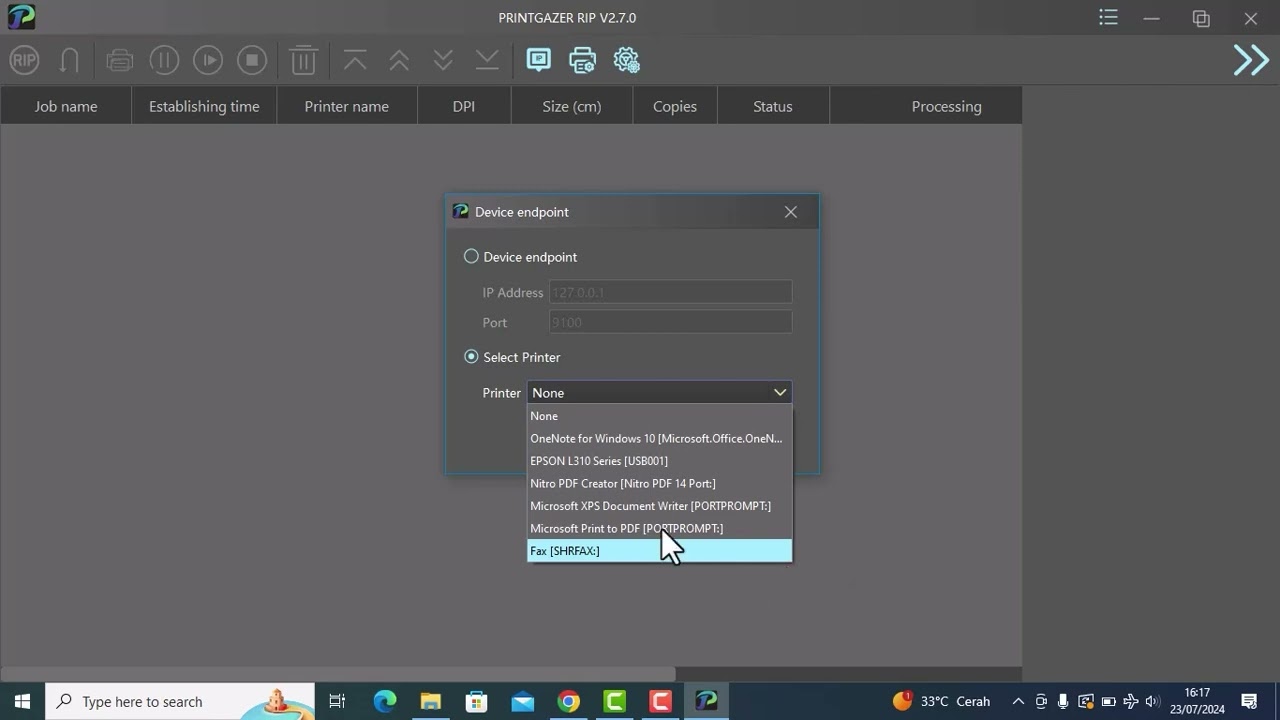
Task: Click the RIP toolbar icon
Action: pos(24,60)
